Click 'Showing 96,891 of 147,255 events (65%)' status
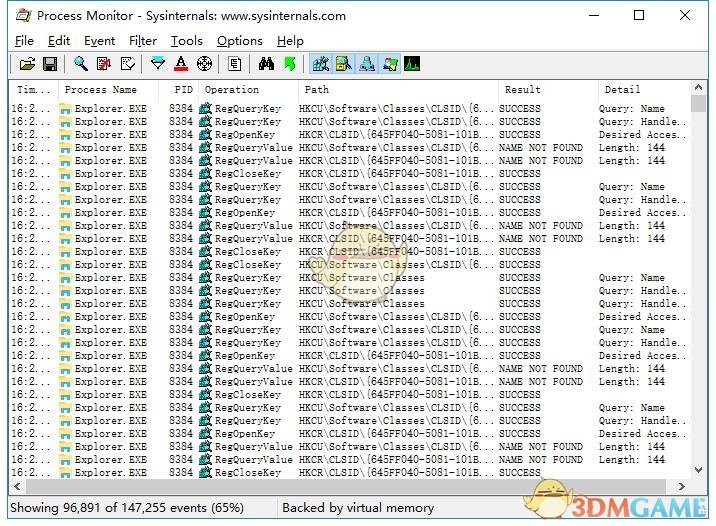Viewport: 716px width, 526px height. point(127,508)
